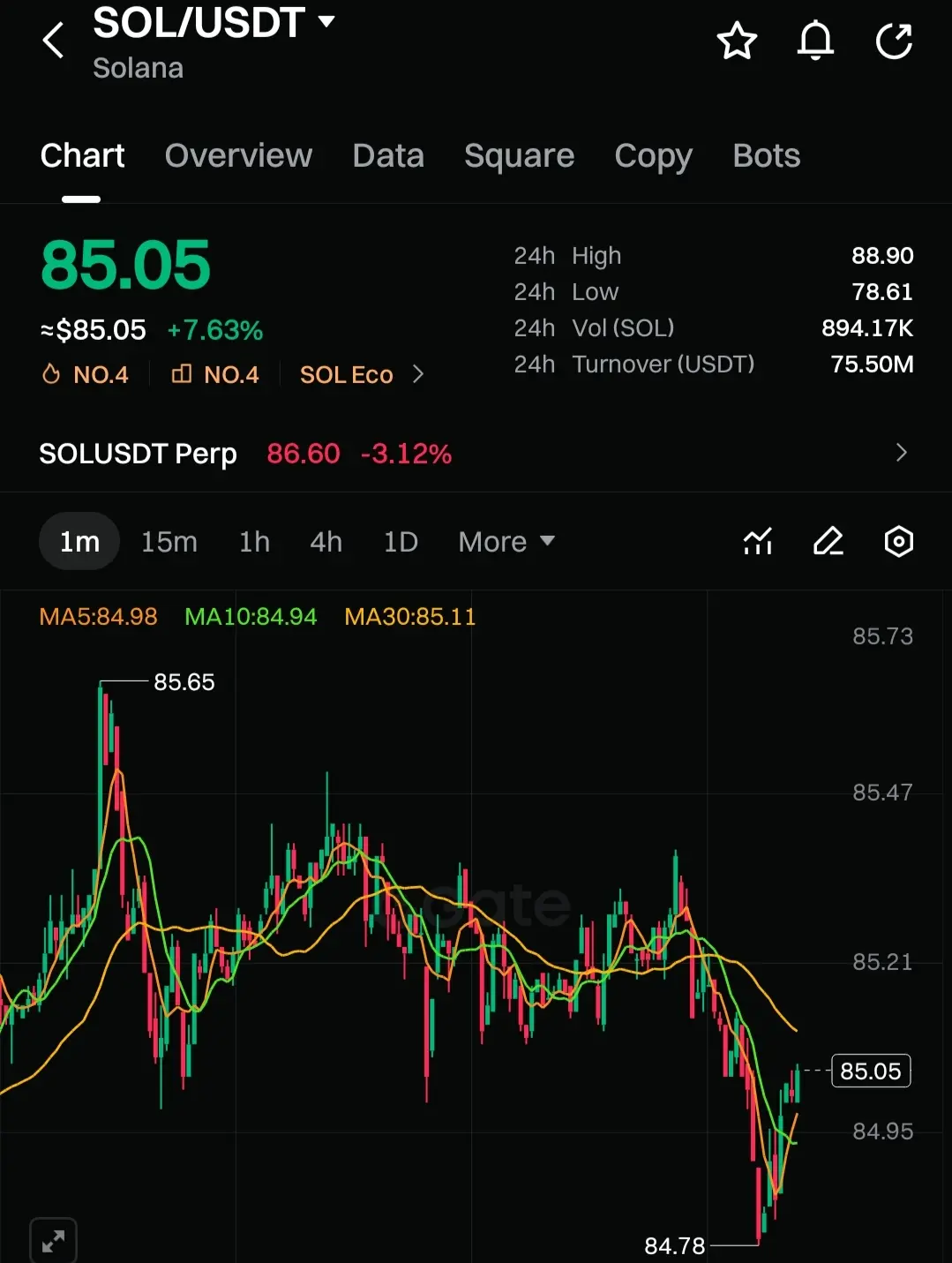Viewport: 952px width, 1263px height.
Task: Switch to the Chart tab
Action: point(82,155)
